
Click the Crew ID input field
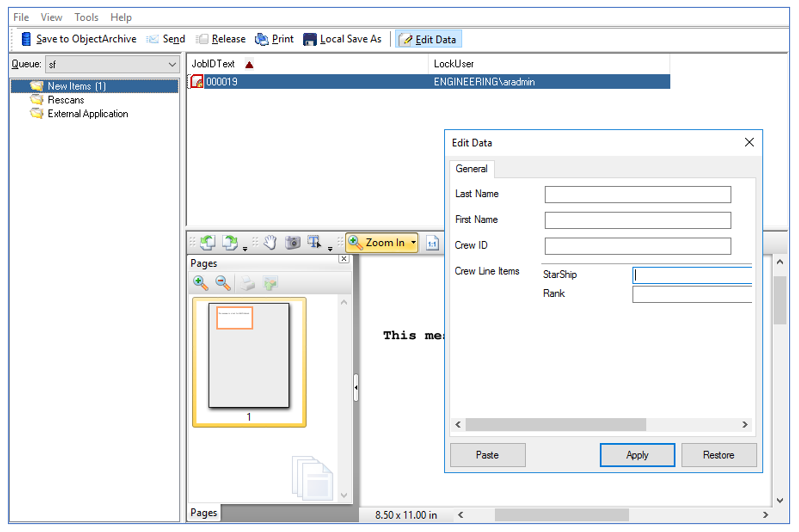638,246
